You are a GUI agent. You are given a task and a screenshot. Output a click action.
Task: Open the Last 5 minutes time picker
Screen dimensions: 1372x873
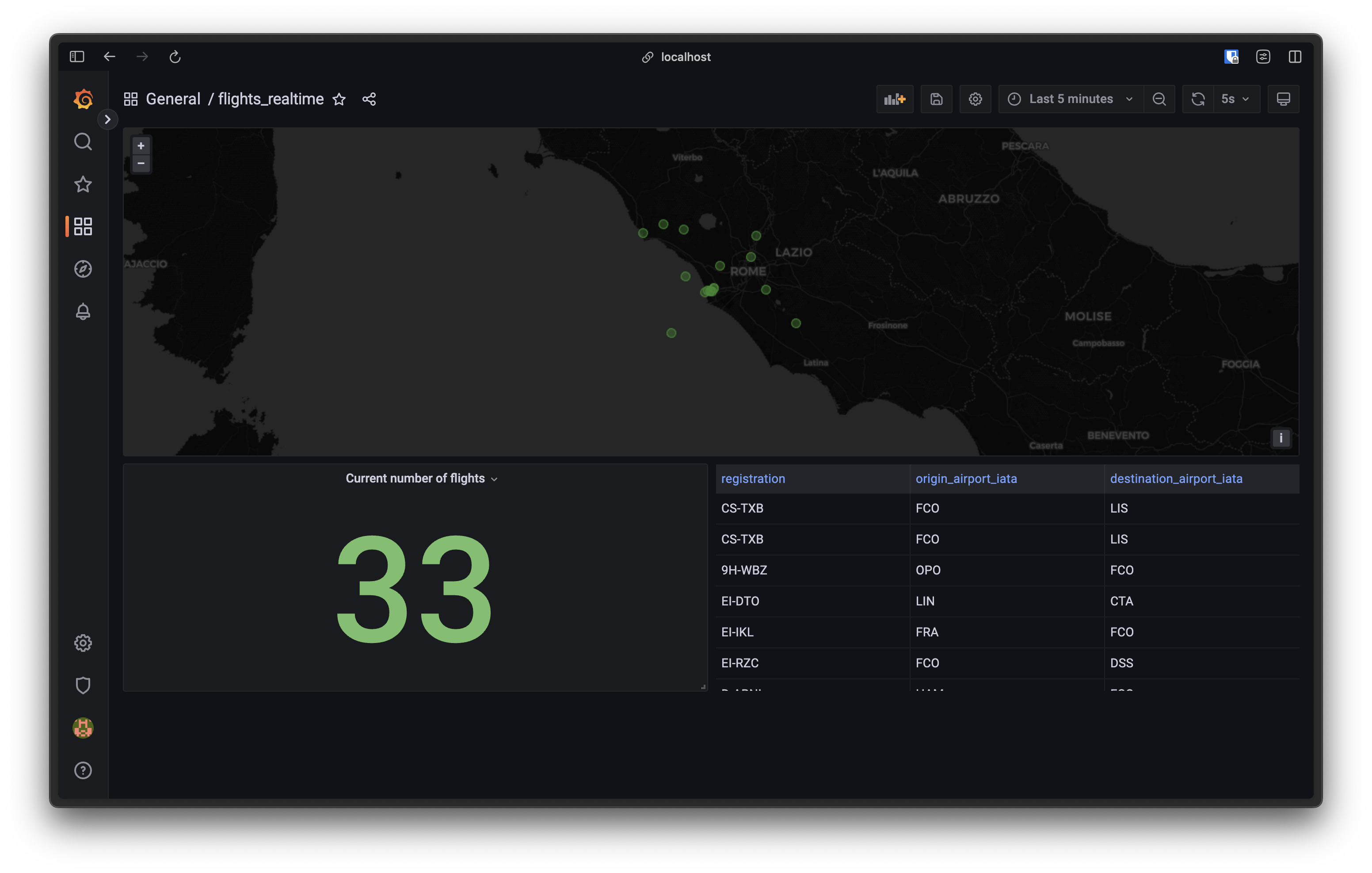coord(1071,99)
